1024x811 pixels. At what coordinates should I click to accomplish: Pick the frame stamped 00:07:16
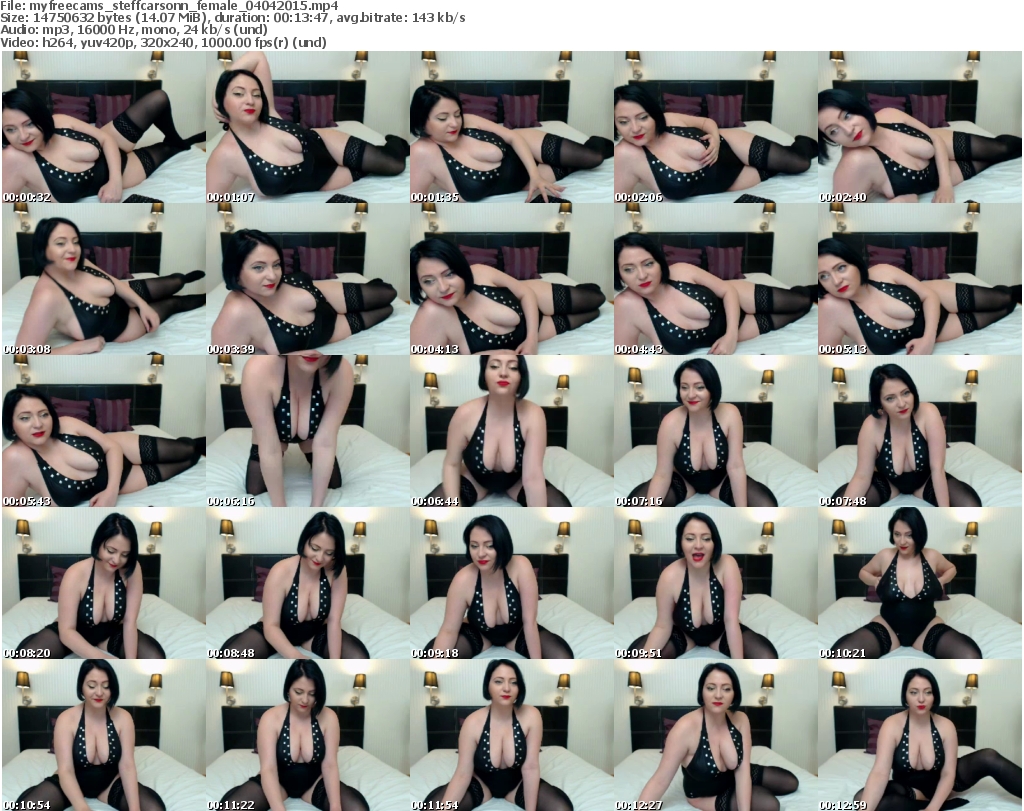click(x=716, y=431)
